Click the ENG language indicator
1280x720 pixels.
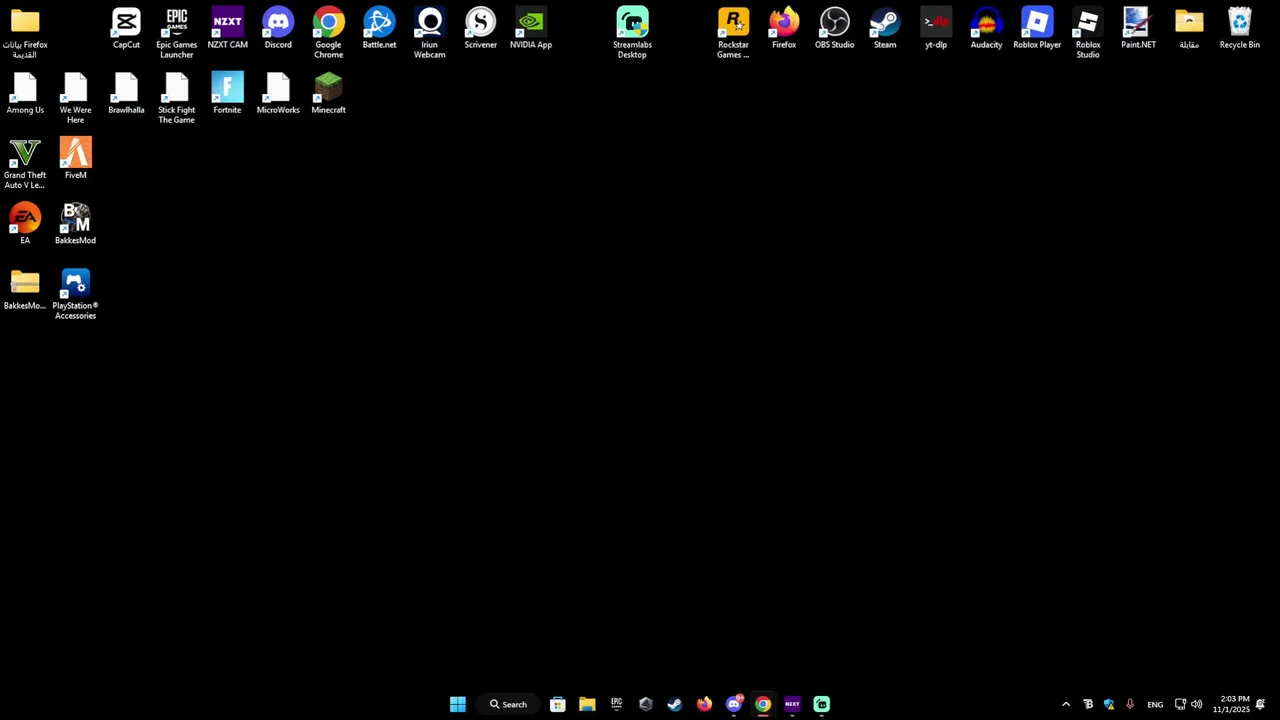pyautogui.click(x=1155, y=704)
